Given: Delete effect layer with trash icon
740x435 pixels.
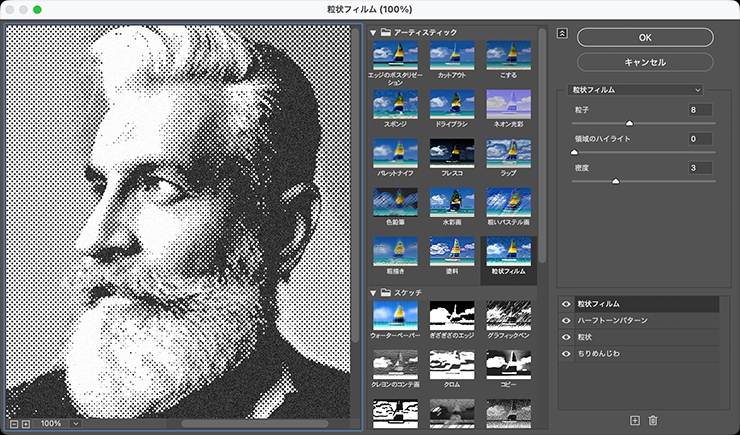Looking at the screenshot, I should point(653,420).
